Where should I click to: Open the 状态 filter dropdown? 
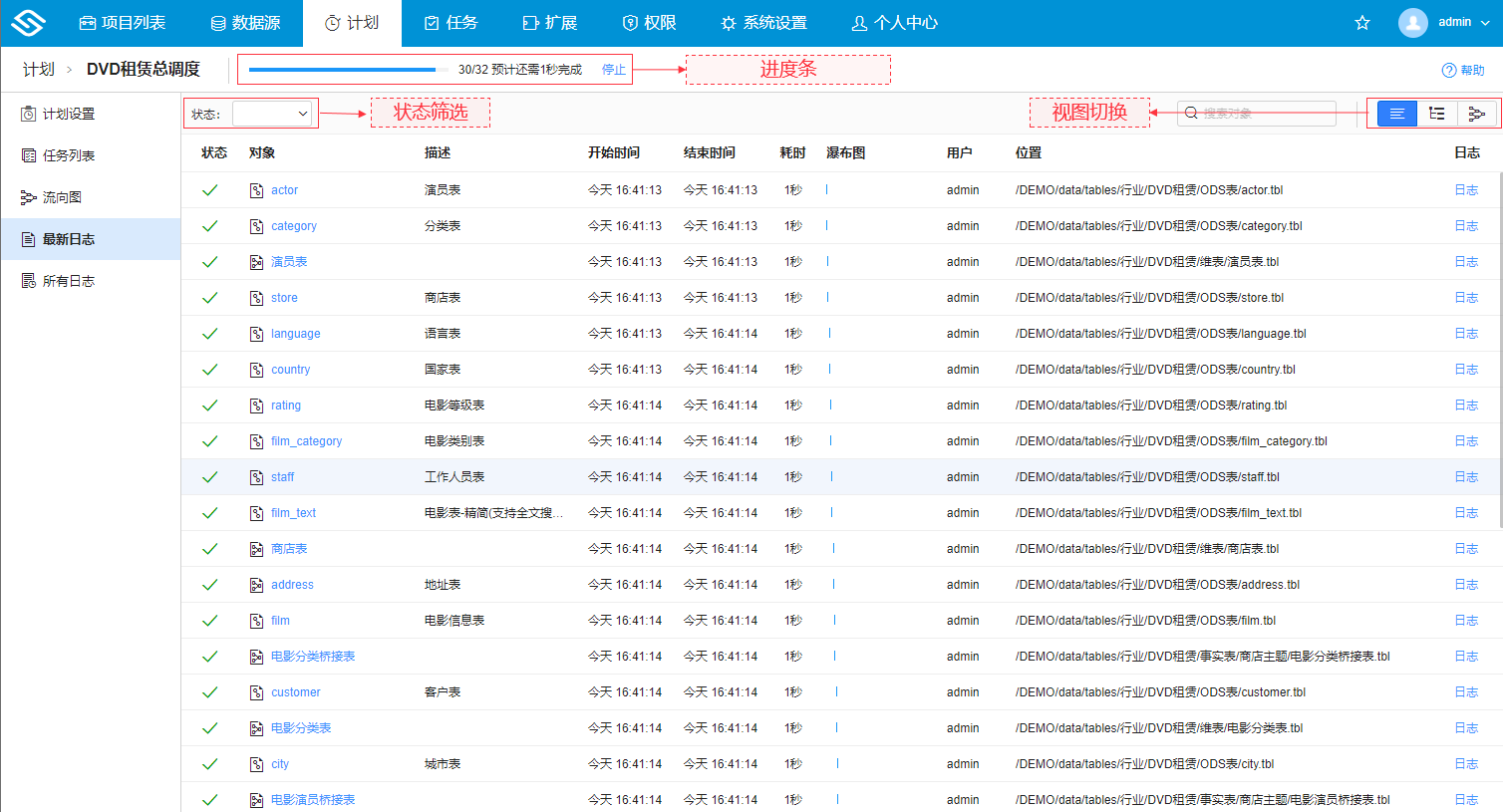click(272, 114)
